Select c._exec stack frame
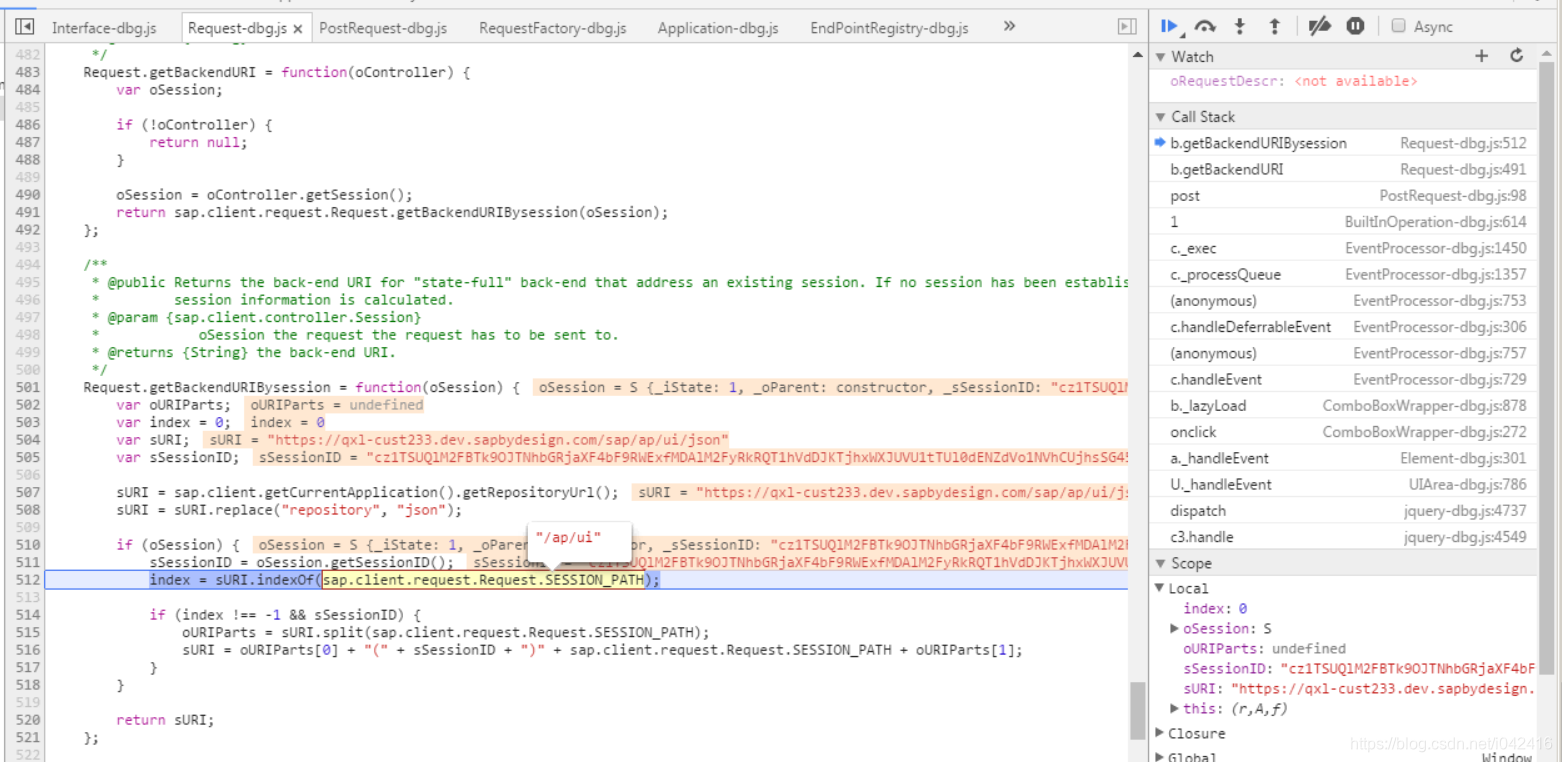The image size is (1562, 762). (x=1343, y=248)
